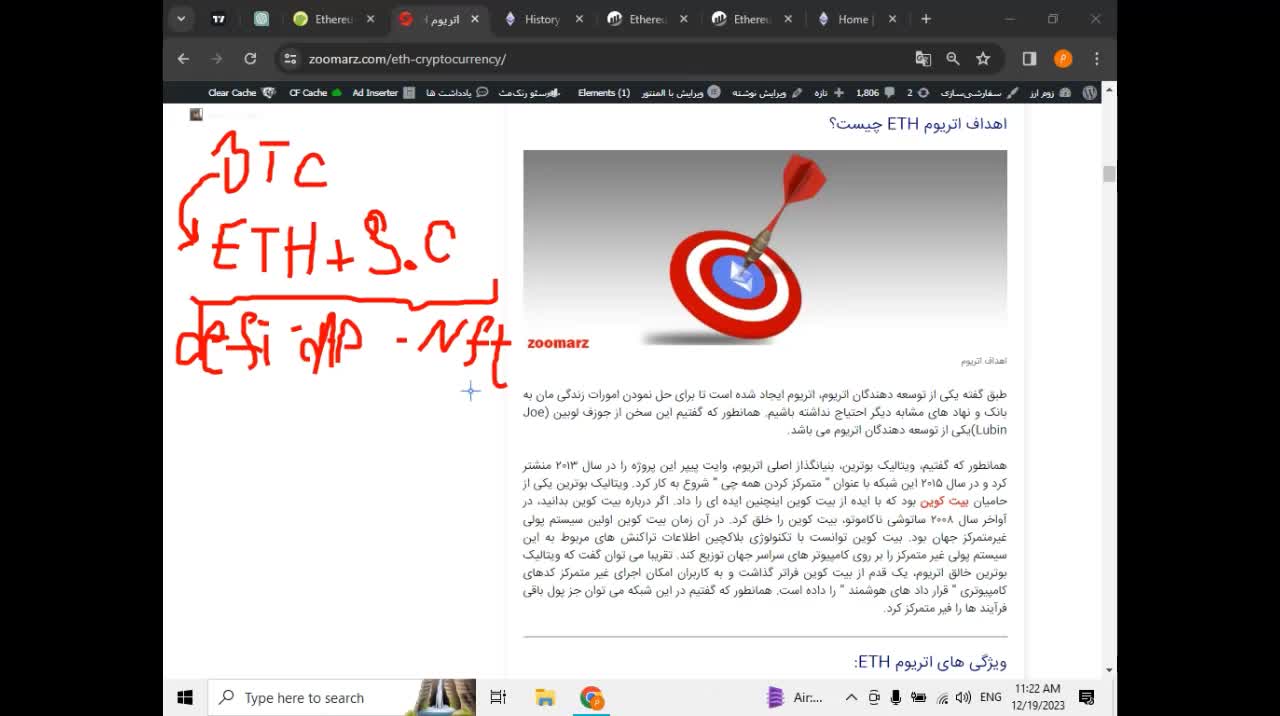Open the Windows Start menu

[x=185, y=698]
